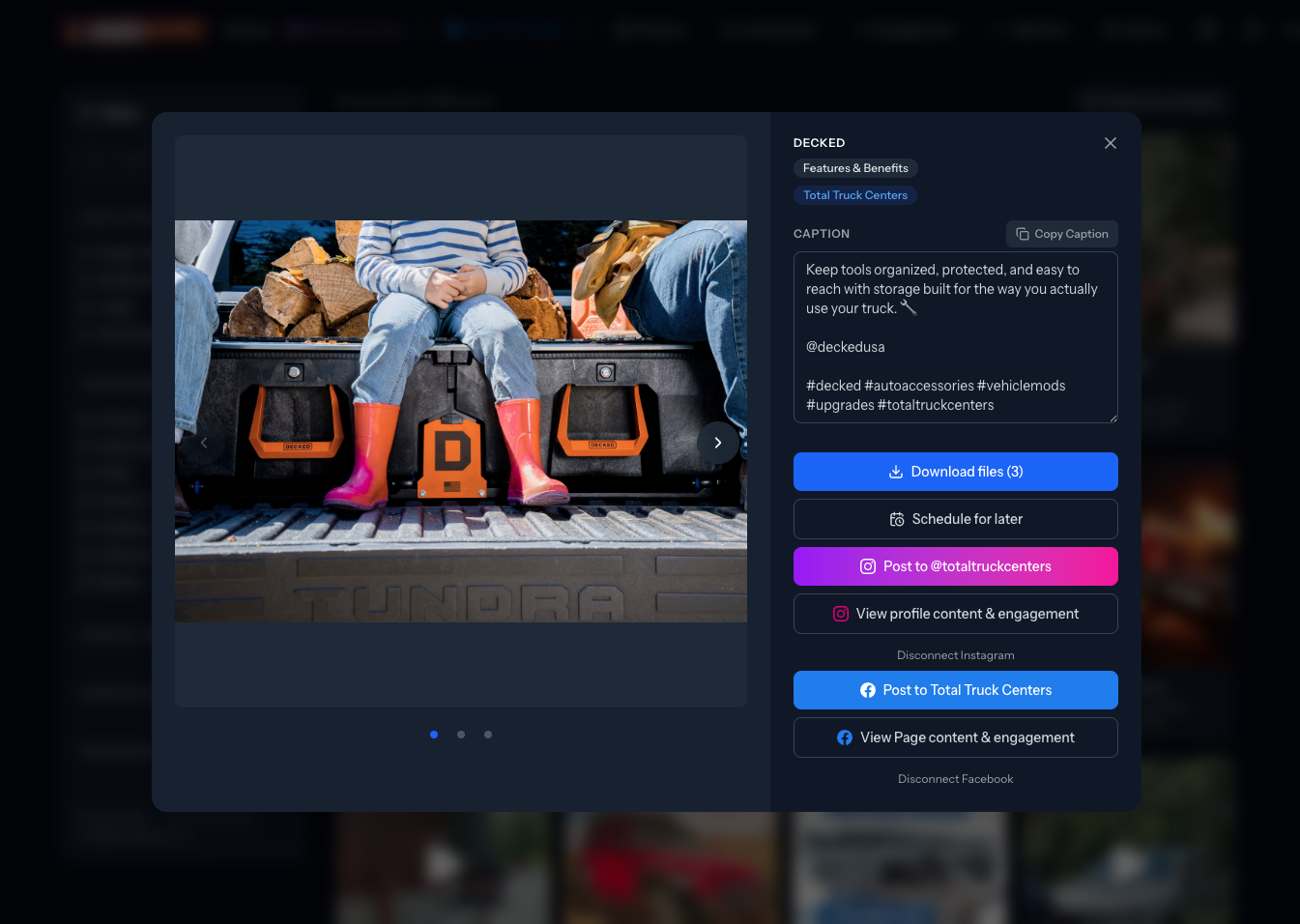1300x924 pixels.
Task: Click Facebook icon beside View Page content
Action: click(845, 737)
